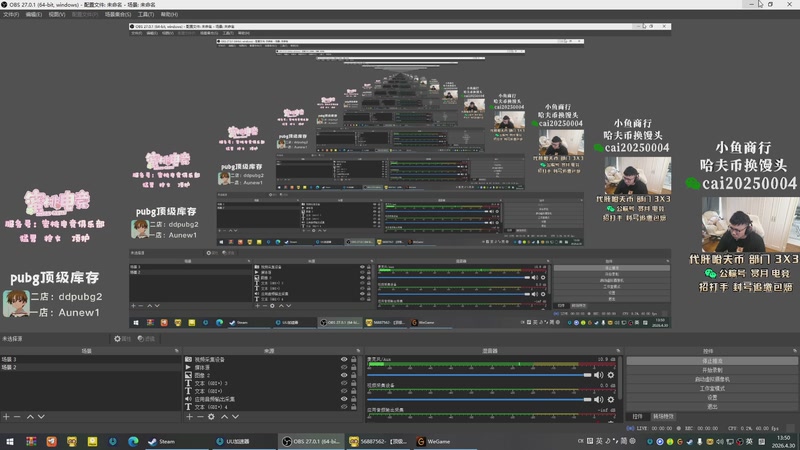Image resolution: width=800 pixels, height=450 pixels.
Task: Open 视频采集设备 mixer channel settings gear
Action: coord(611,399)
